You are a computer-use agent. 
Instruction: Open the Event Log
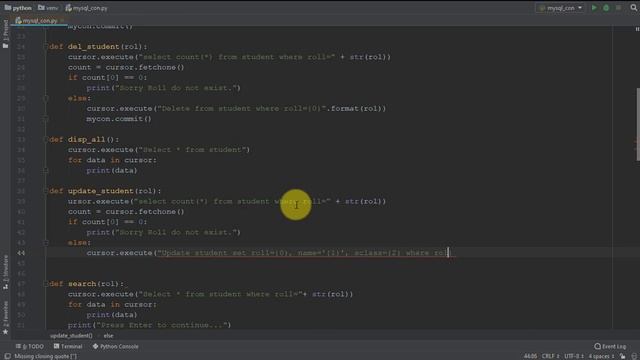click(x=610, y=346)
